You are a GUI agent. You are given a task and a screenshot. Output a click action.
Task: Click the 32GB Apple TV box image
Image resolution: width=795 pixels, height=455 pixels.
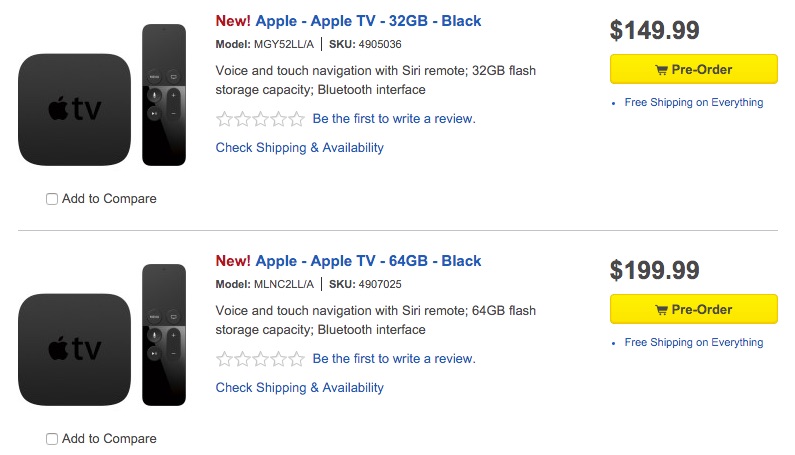[x=73, y=109]
